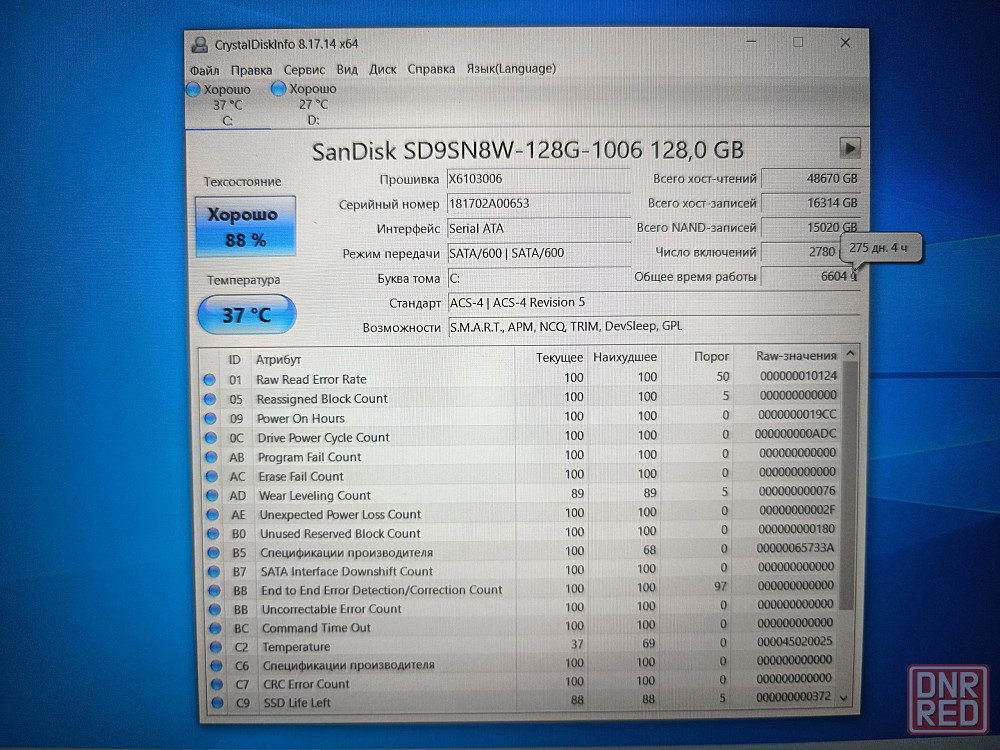The height and width of the screenshot is (750, 1000).
Task: Open the Диск menu
Action: tap(383, 69)
